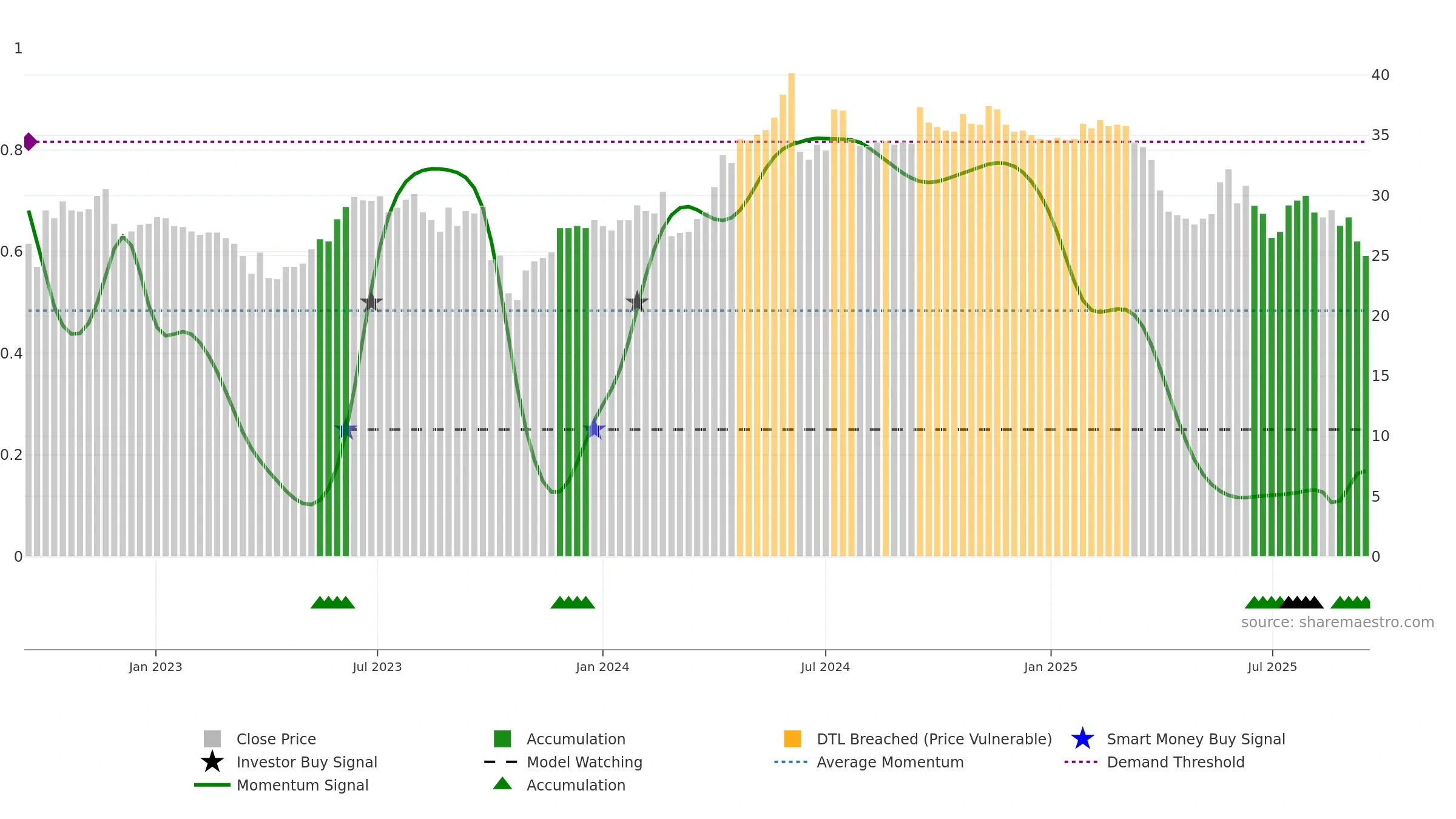
Task: Click the black investor star near Jul 2023
Action: coord(371,302)
